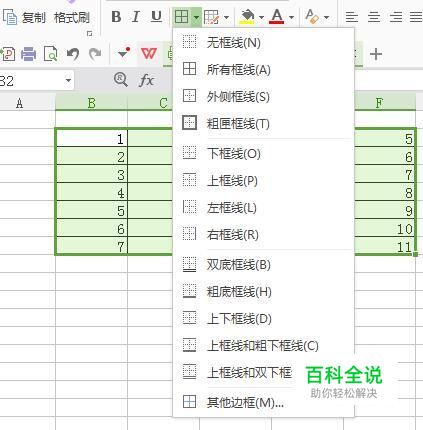423x430 pixels.
Task: Click the undo arrow
Action: coord(72,54)
